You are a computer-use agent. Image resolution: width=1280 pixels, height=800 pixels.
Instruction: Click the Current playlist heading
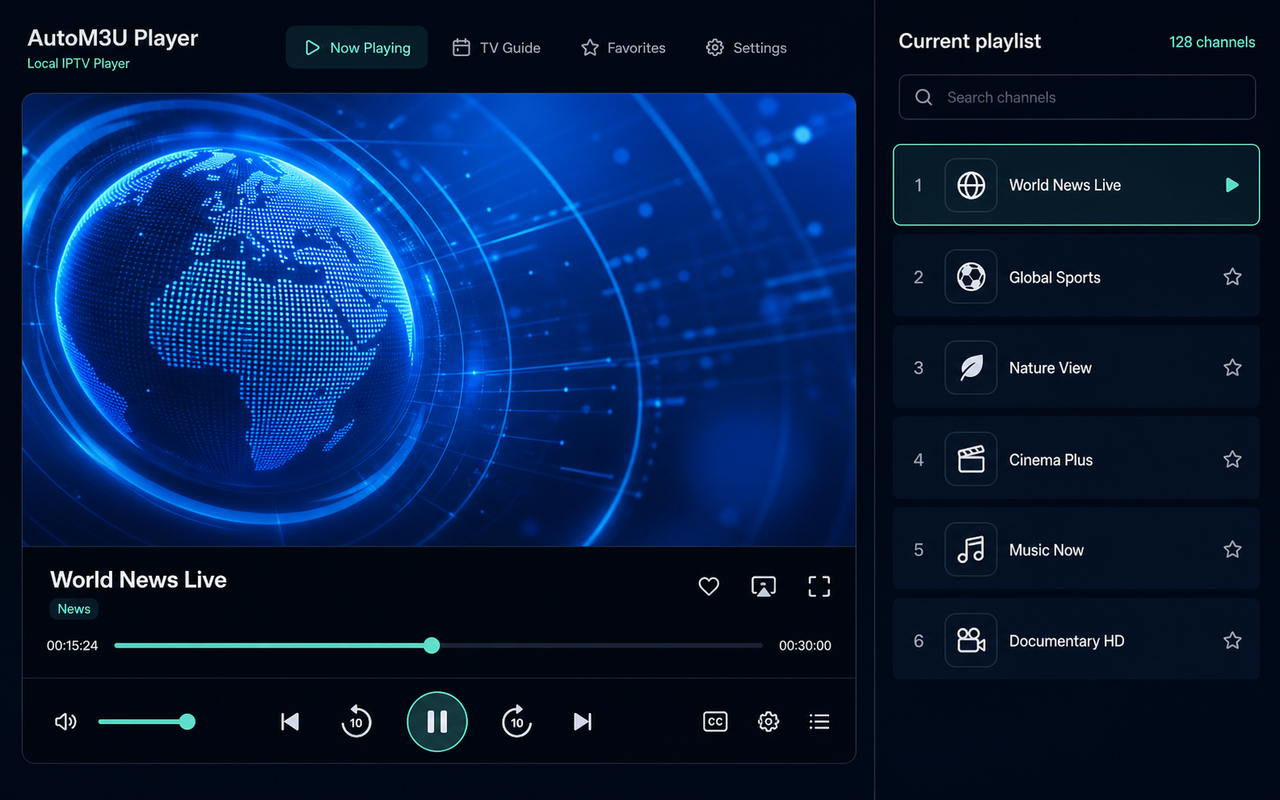pyautogui.click(x=970, y=41)
